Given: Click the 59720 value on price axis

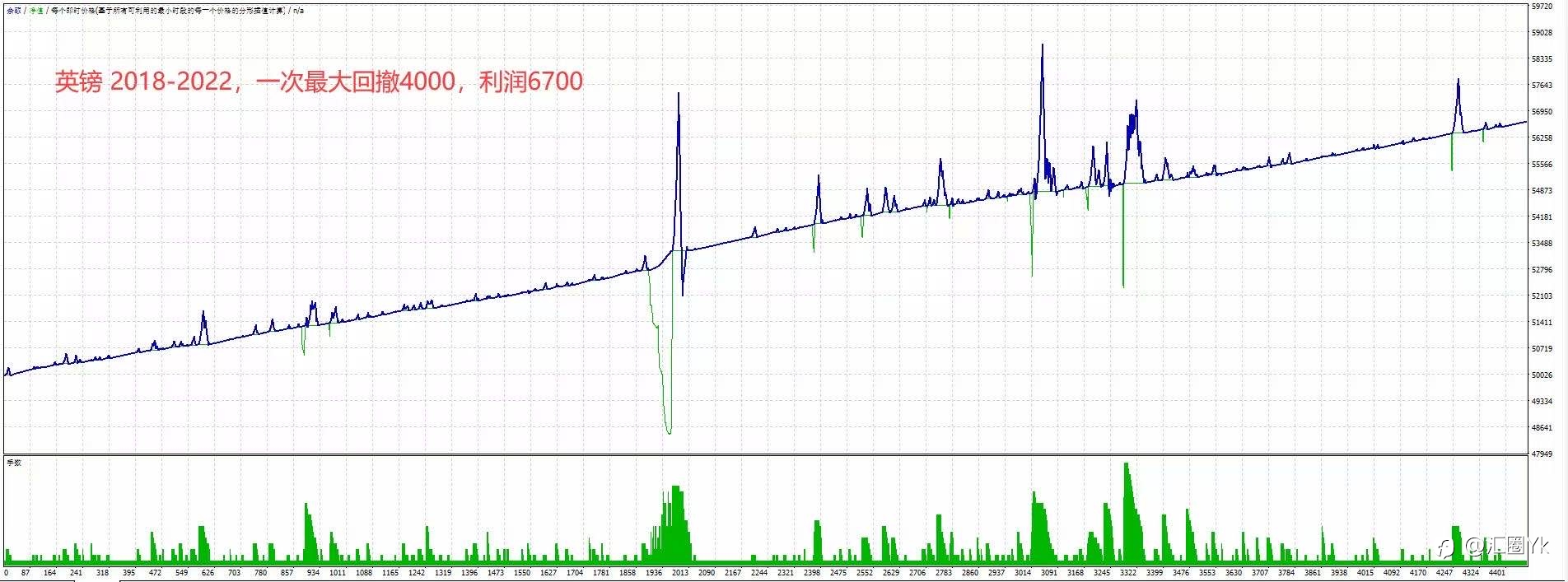Looking at the screenshot, I should coord(1542,7).
